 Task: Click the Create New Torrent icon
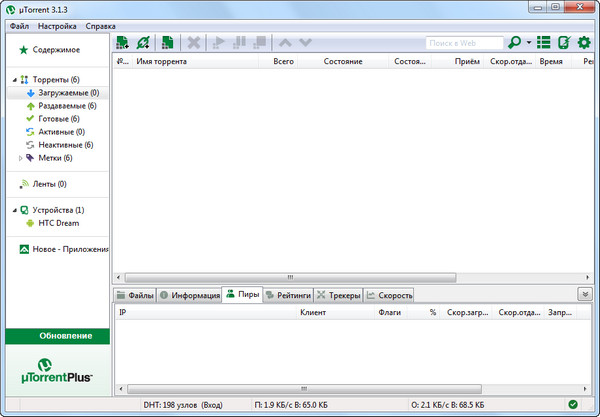pos(168,43)
